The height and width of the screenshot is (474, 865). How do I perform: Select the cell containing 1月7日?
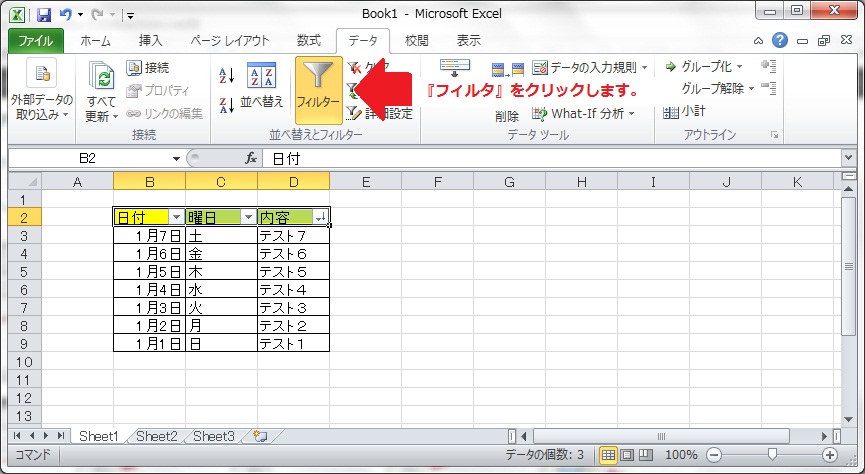coord(149,236)
